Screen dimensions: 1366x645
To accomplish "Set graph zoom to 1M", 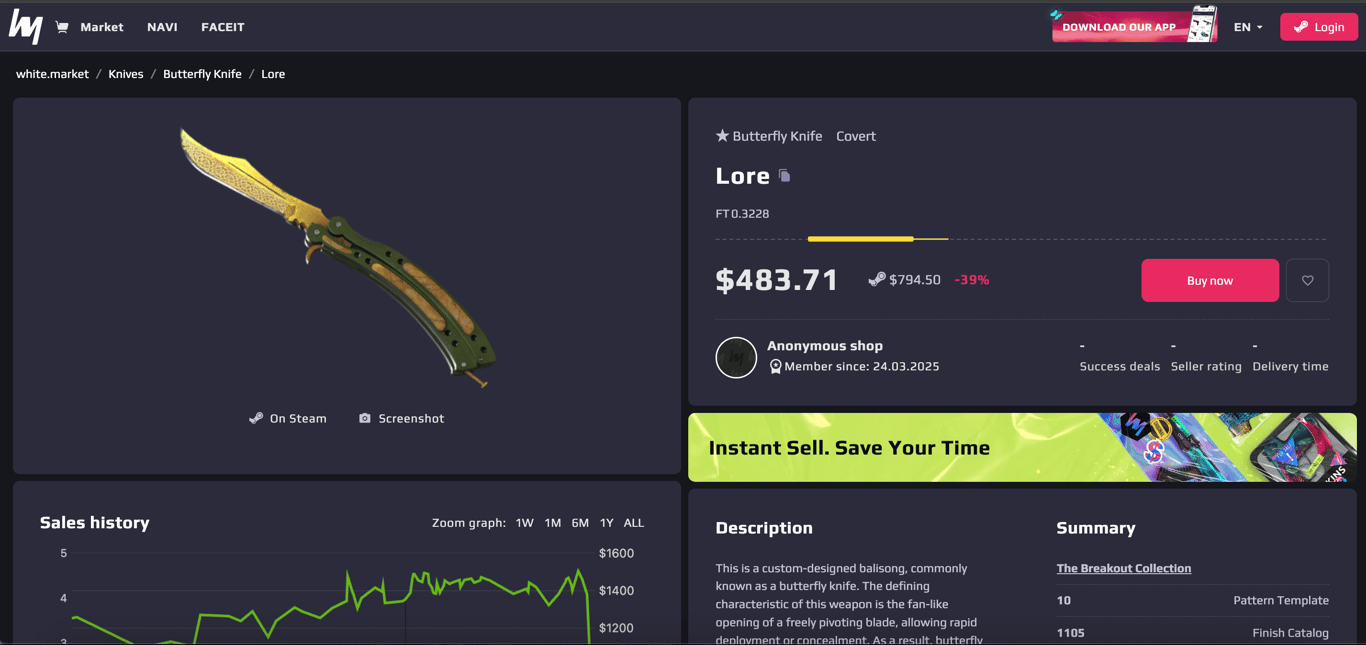I will [552, 523].
